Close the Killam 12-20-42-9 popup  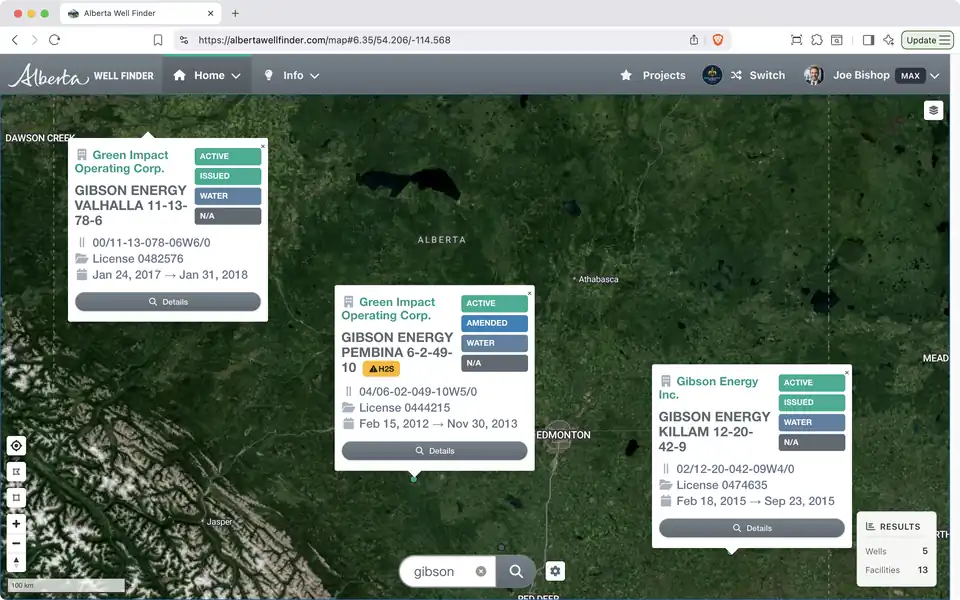[x=847, y=372]
